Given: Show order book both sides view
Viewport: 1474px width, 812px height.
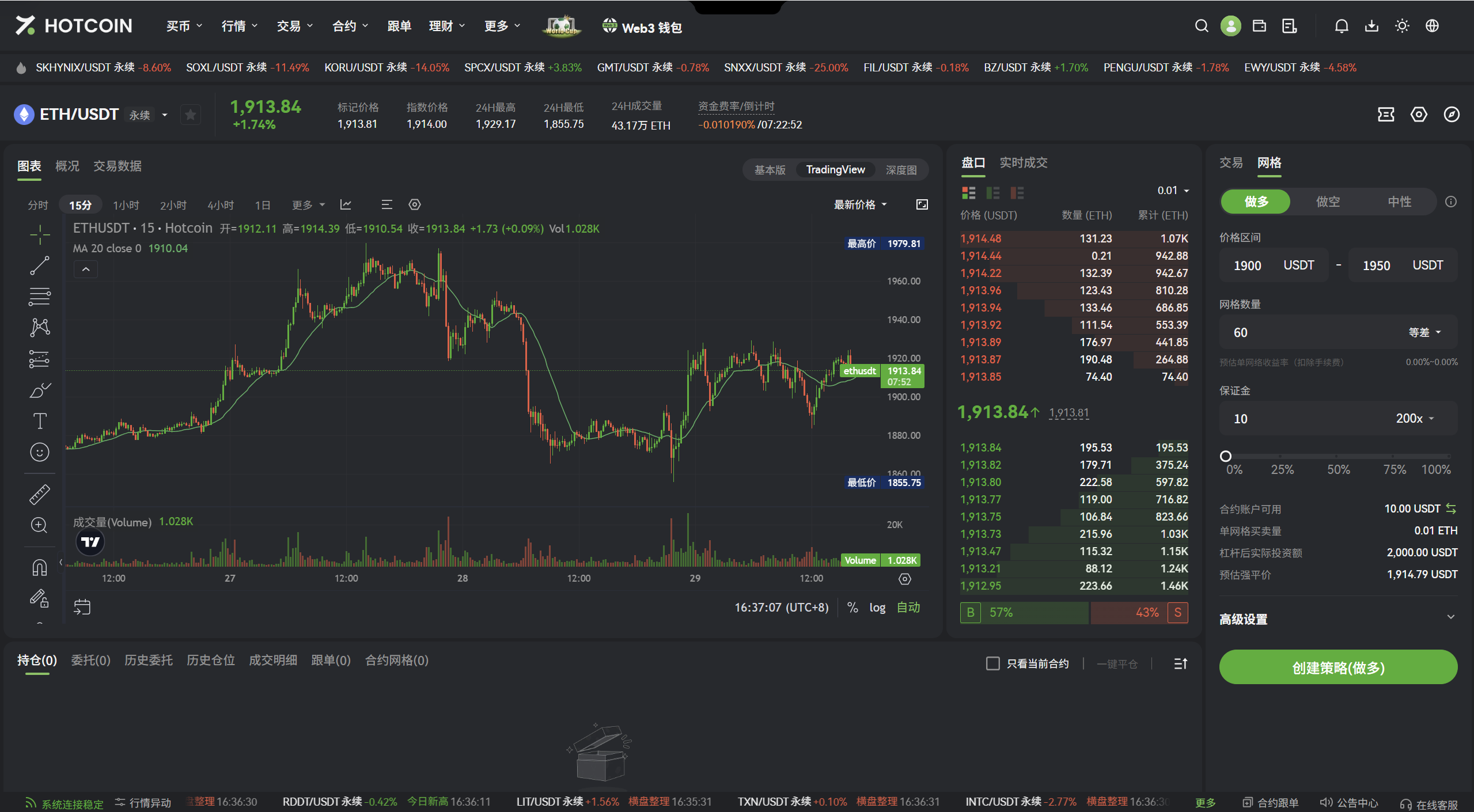Looking at the screenshot, I should point(969,193).
